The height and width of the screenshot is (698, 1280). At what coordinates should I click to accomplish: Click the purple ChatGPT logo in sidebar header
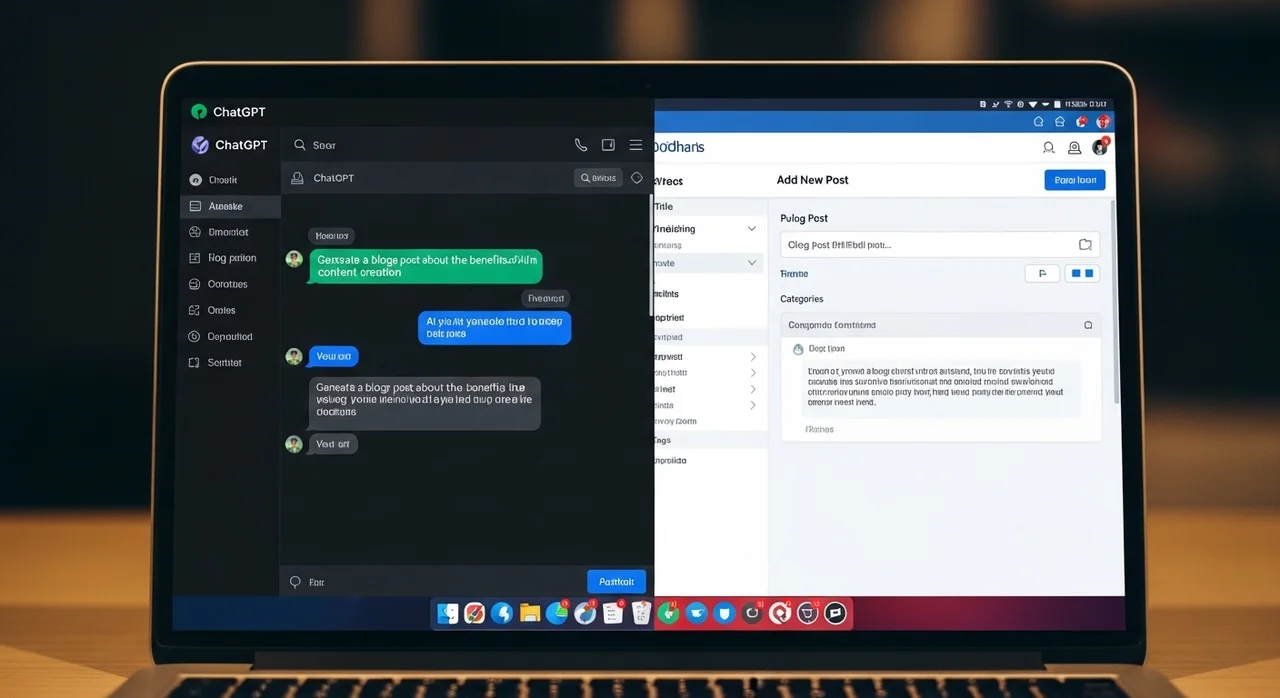pos(199,145)
